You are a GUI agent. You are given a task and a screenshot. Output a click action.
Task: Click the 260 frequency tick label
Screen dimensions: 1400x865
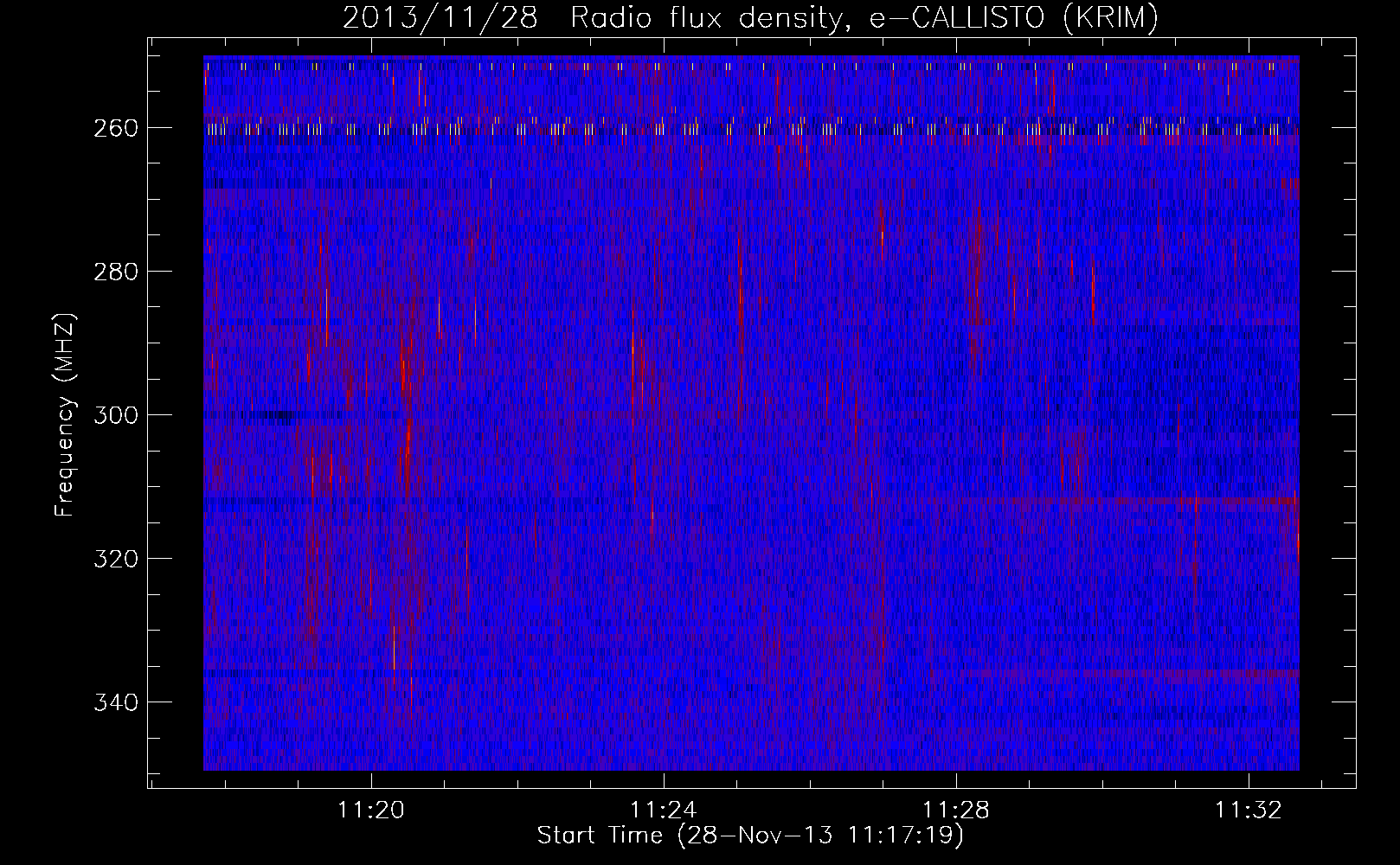(x=115, y=128)
